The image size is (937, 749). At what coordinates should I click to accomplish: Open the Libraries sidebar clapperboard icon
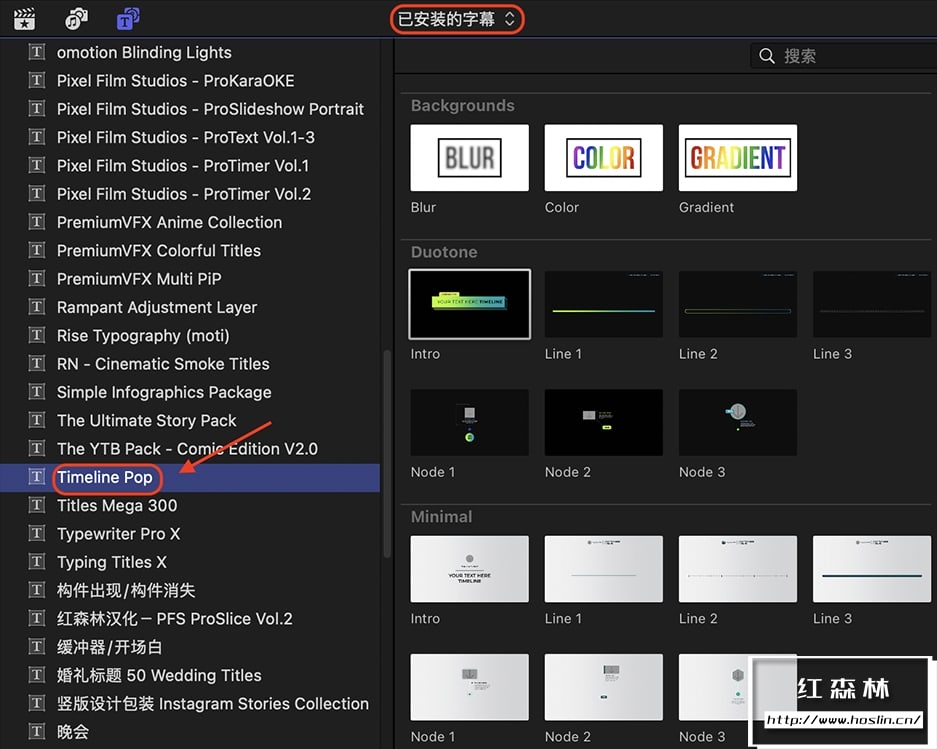(25, 19)
